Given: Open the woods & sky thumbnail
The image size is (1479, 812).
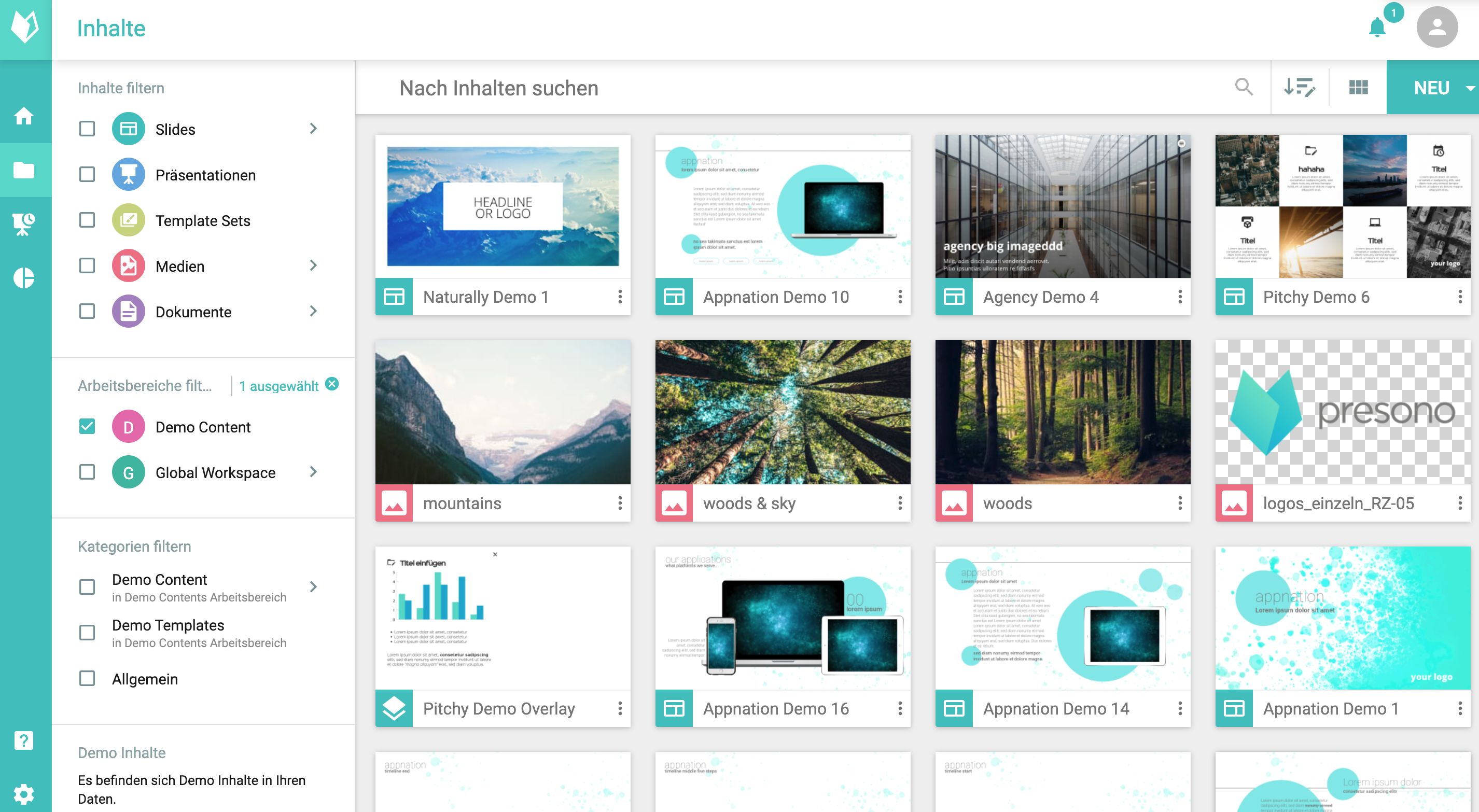Looking at the screenshot, I should [783, 412].
